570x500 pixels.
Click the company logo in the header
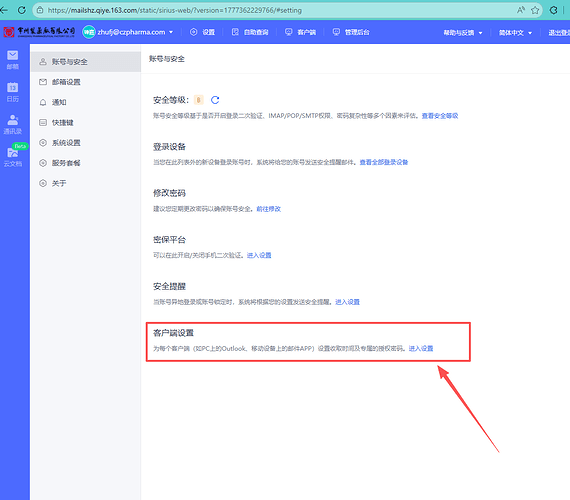[x=39, y=32]
